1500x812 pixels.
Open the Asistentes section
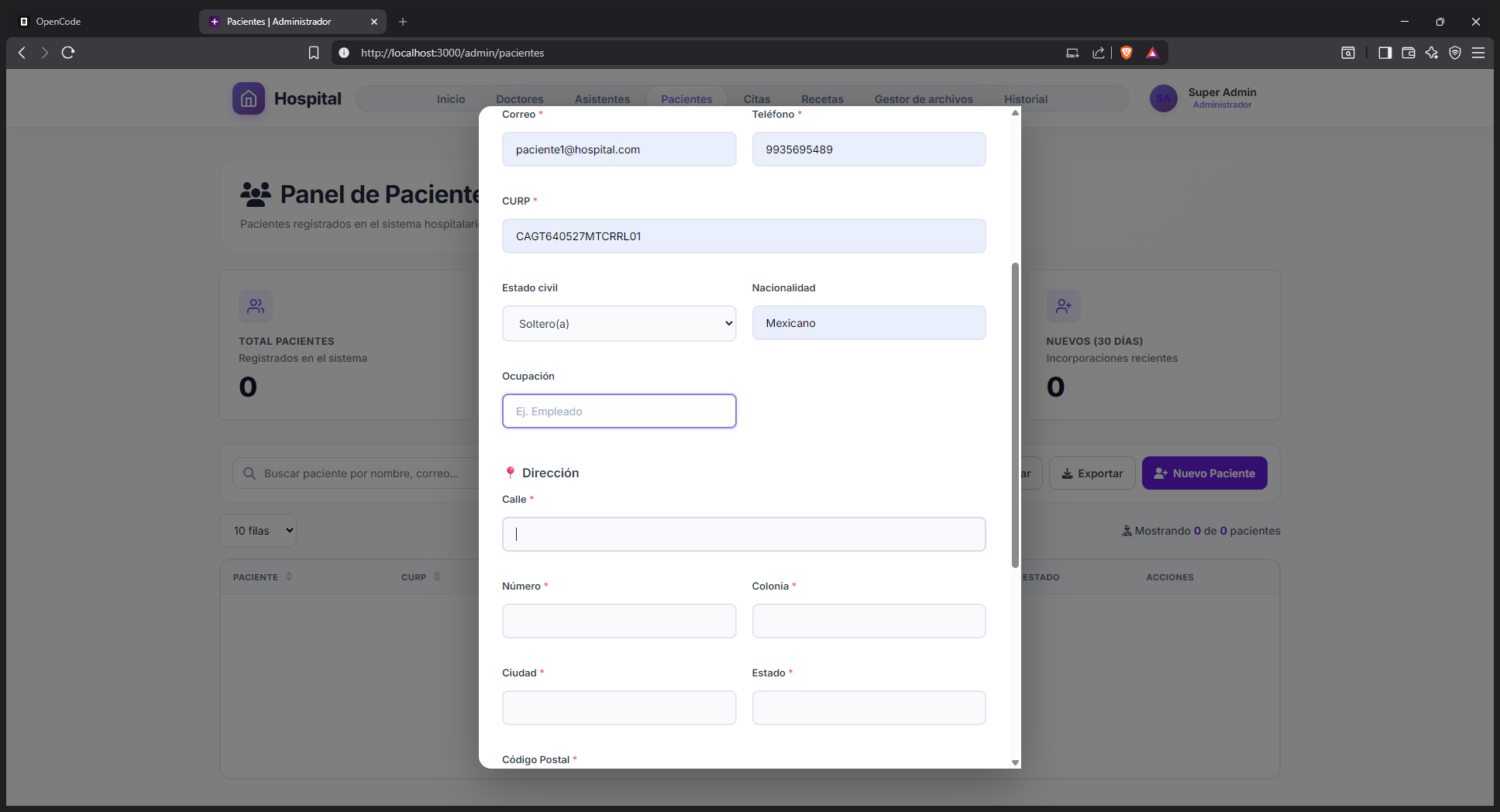click(602, 99)
